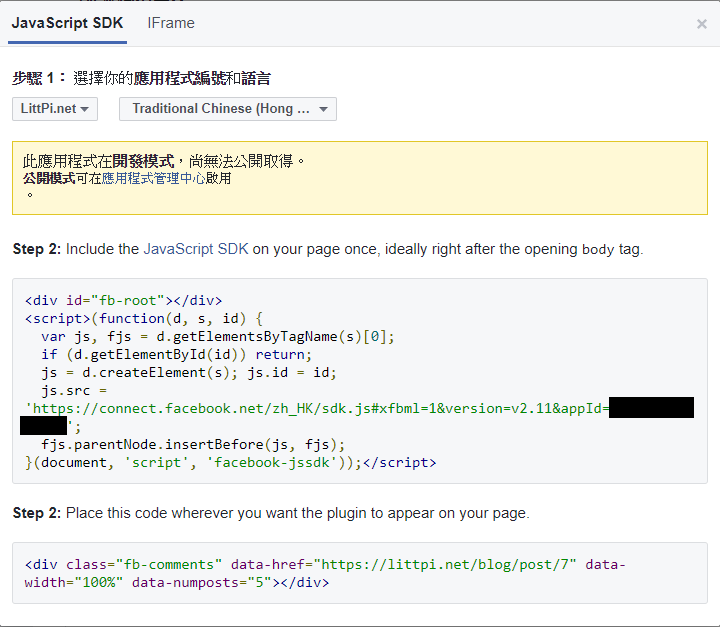The height and width of the screenshot is (627, 720).
Task: Click the if (d.getElementById(id)) return line
Action: pyautogui.click(x=176, y=355)
